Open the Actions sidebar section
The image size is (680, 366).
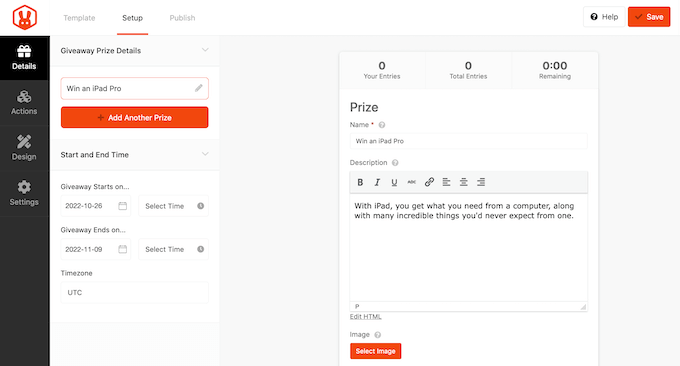pyautogui.click(x=24, y=103)
